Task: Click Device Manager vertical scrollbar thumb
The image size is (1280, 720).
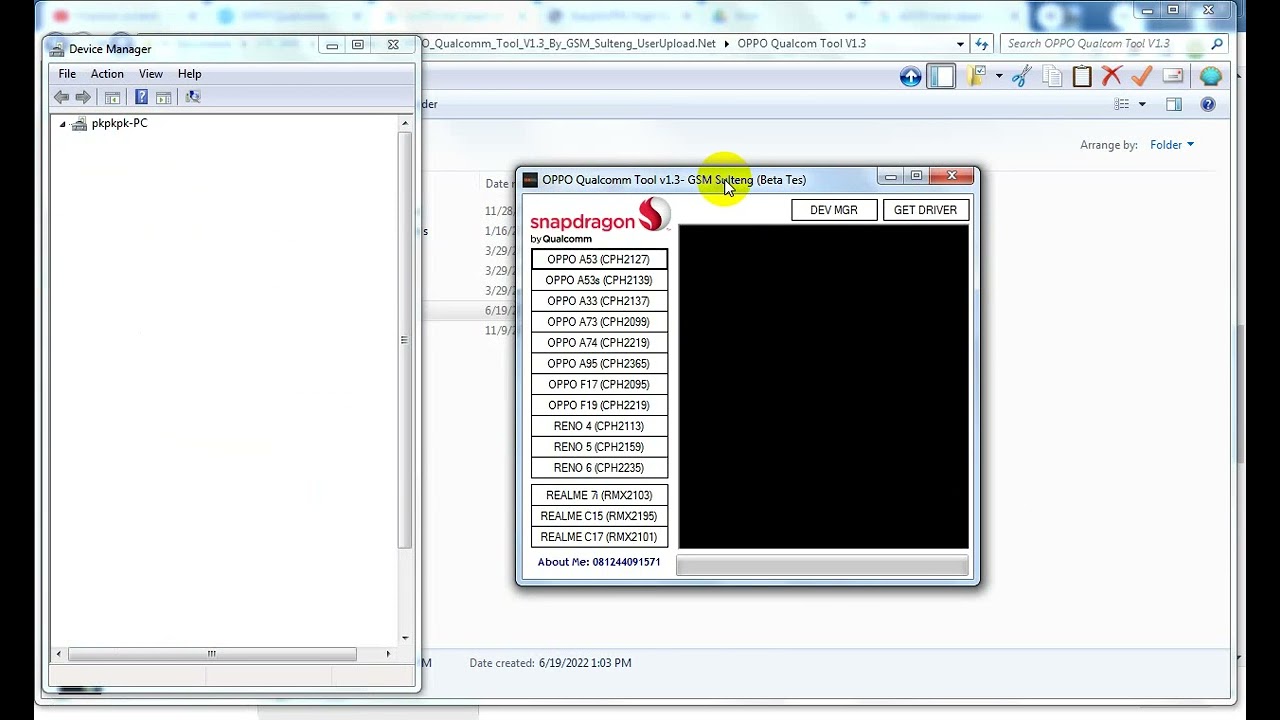Action: 404,340
